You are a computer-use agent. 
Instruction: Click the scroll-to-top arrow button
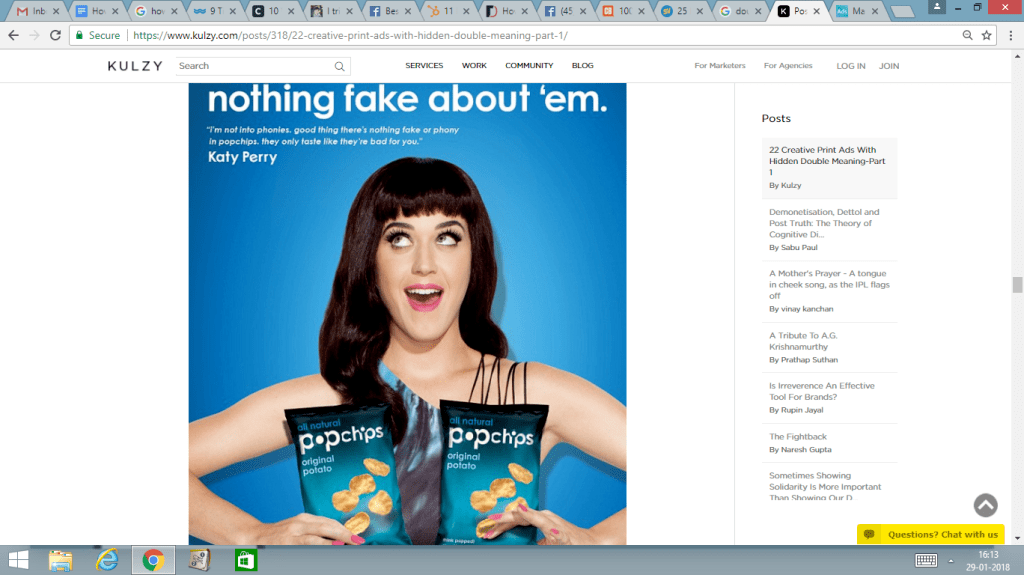(x=985, y=505)
